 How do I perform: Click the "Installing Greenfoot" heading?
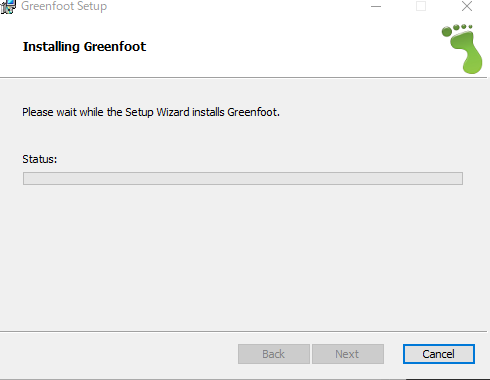click(x=84, y=47)
